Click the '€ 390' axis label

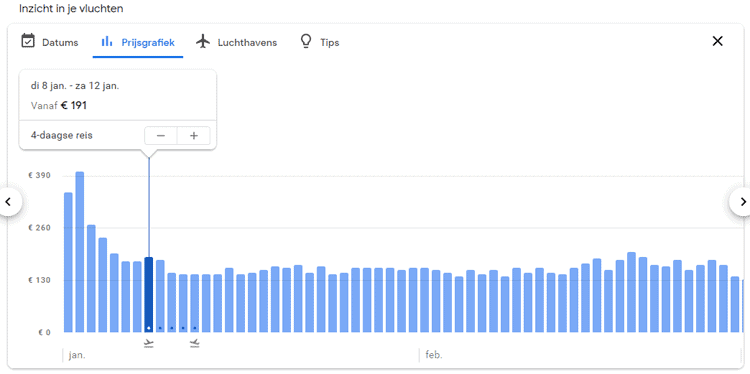39,176
